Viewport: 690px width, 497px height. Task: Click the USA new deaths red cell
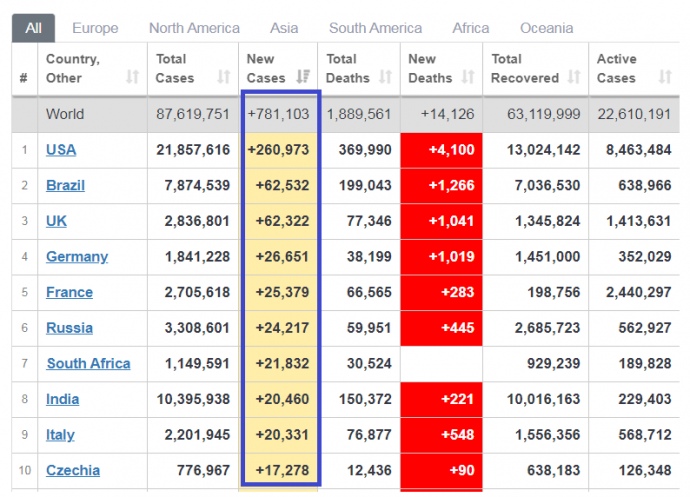coord(441,150)
